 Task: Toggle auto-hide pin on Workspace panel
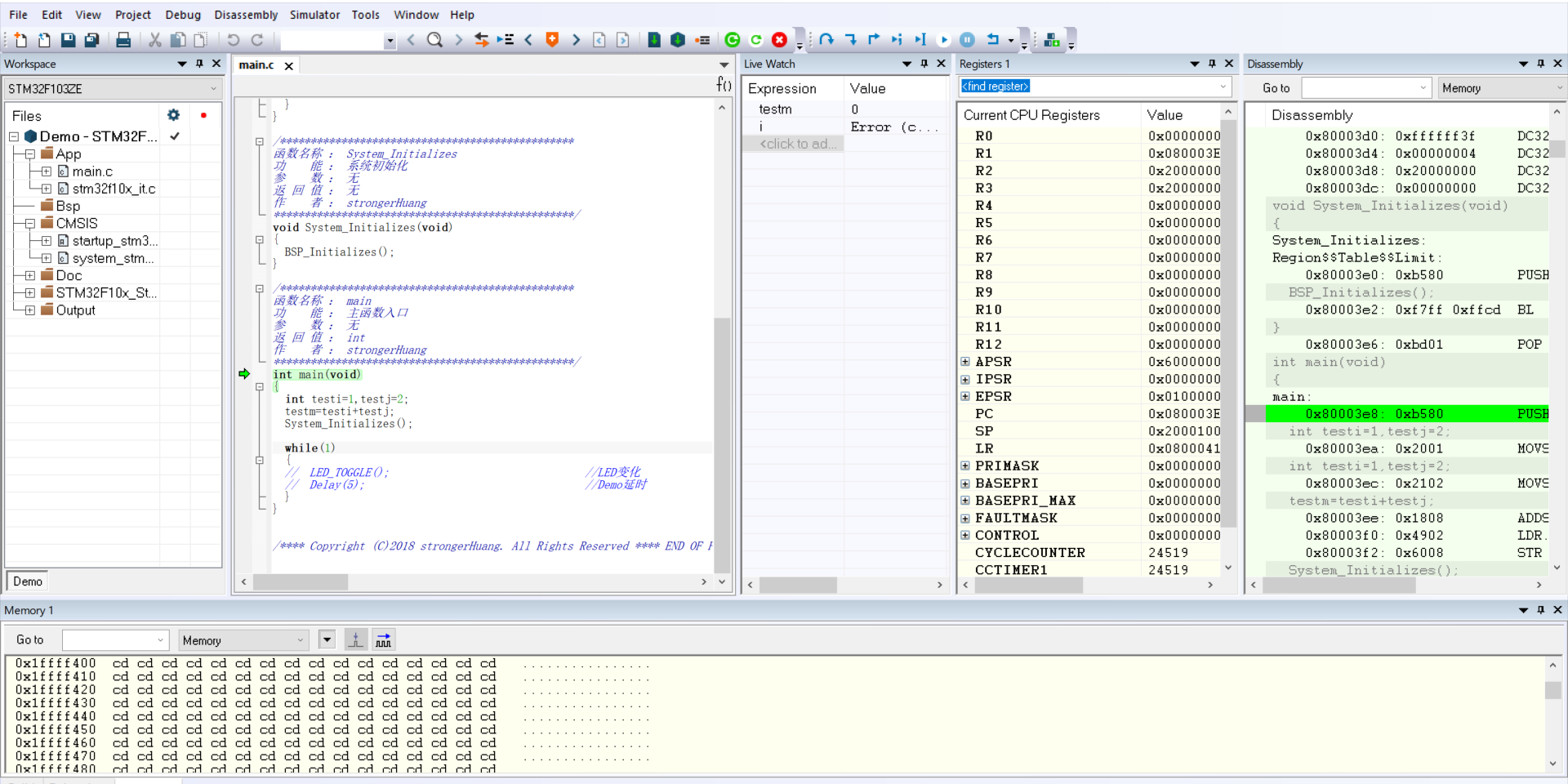click(x=199, y=63)
